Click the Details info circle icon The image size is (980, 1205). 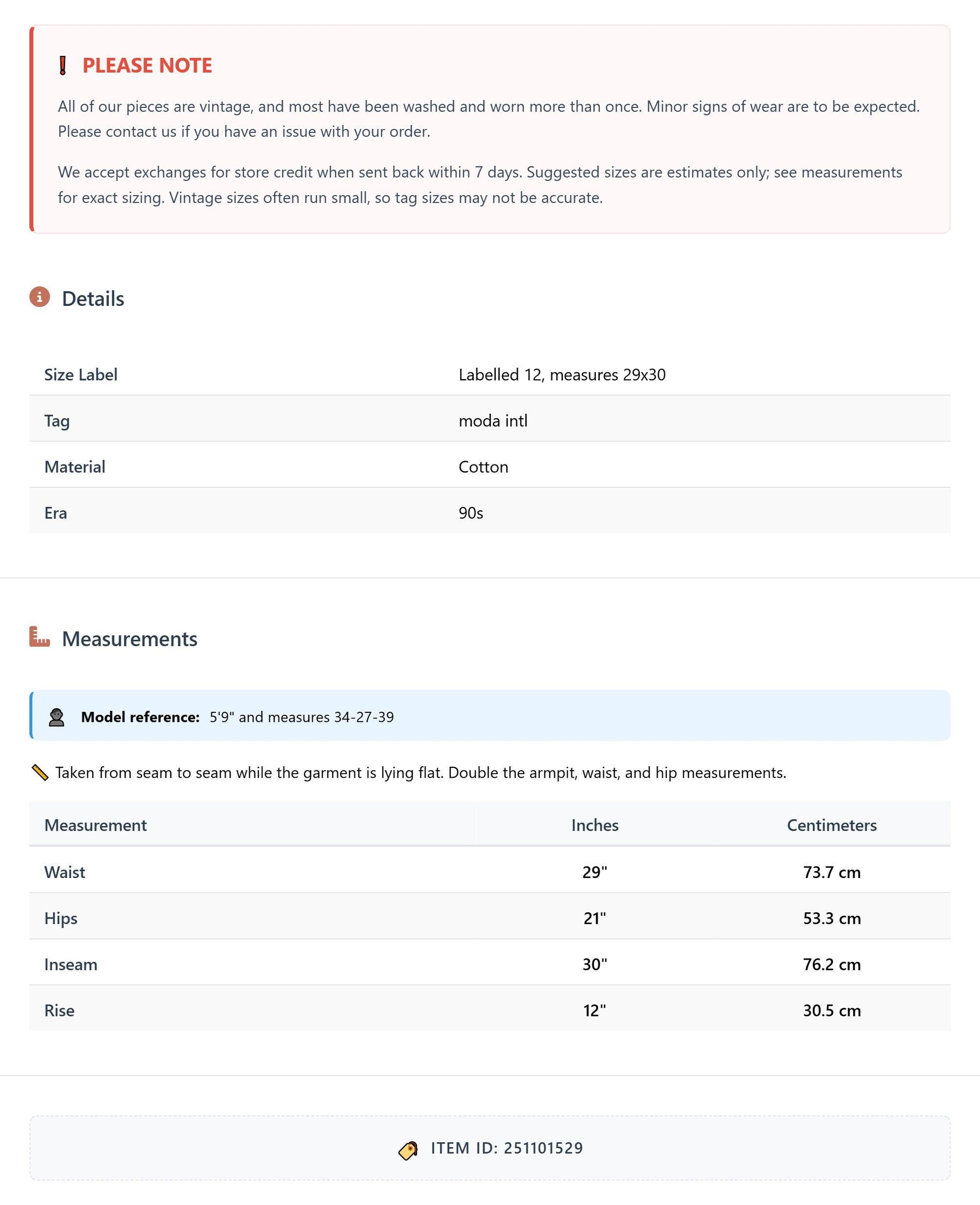click(x=39, y=297)
